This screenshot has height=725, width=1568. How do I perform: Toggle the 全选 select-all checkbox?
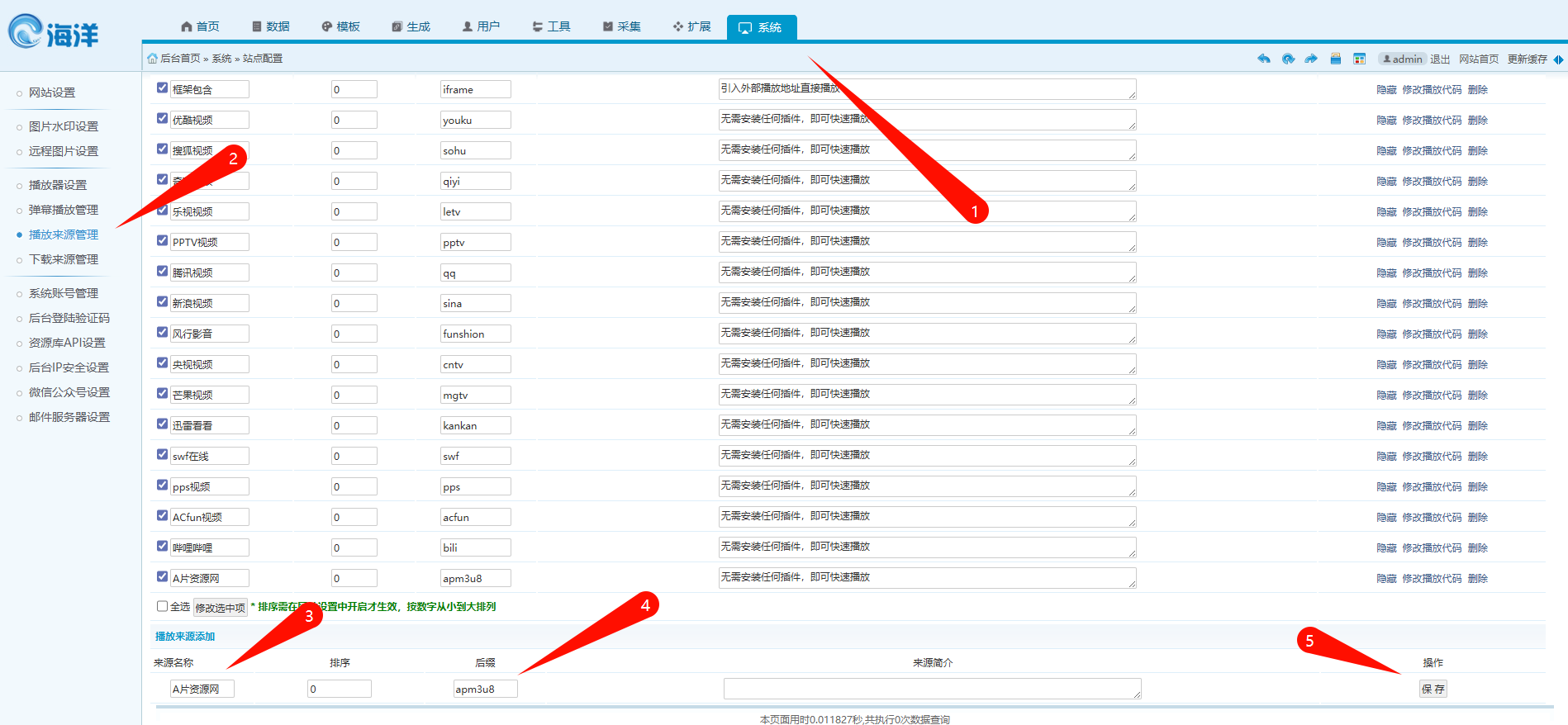[163, 606]
